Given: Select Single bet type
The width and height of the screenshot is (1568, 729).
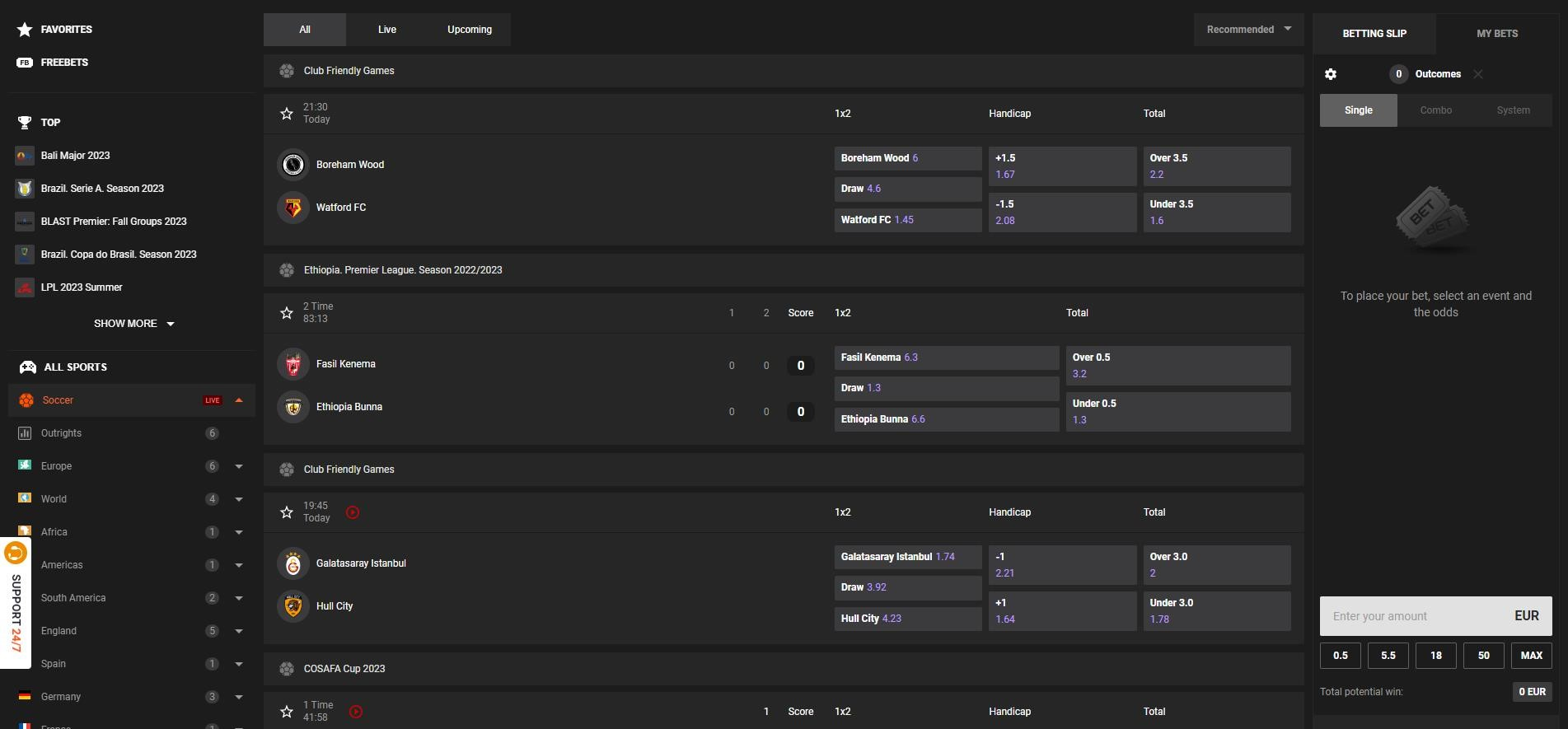Looking at the screenshot, I should click(1359, 110).
